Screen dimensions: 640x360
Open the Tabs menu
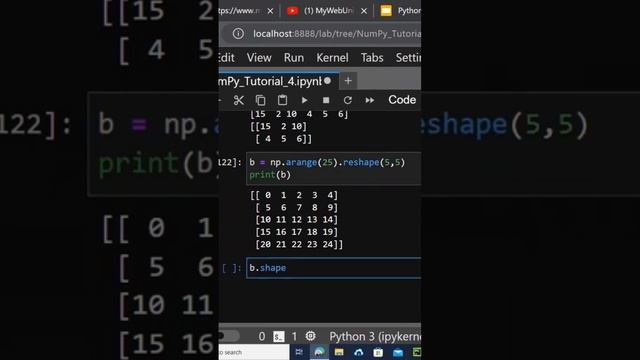tap(372, 58)
